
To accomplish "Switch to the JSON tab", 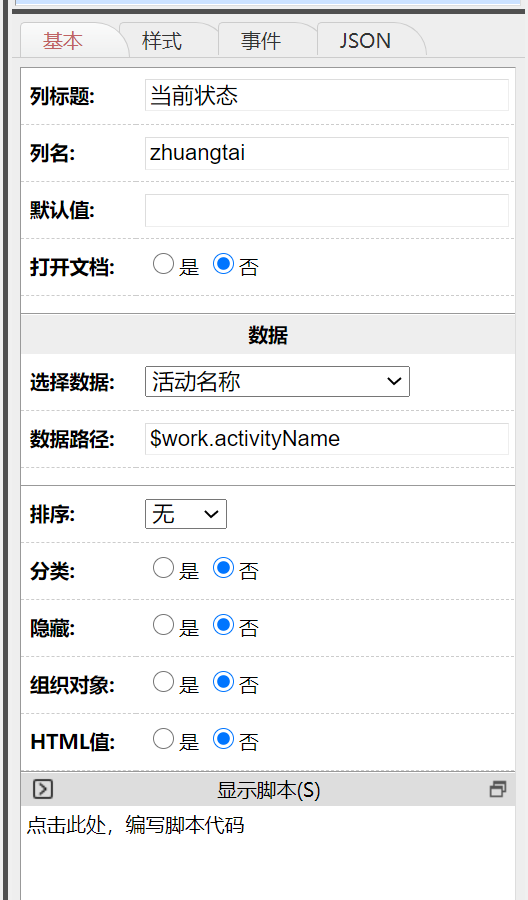I will click(365, 41).
